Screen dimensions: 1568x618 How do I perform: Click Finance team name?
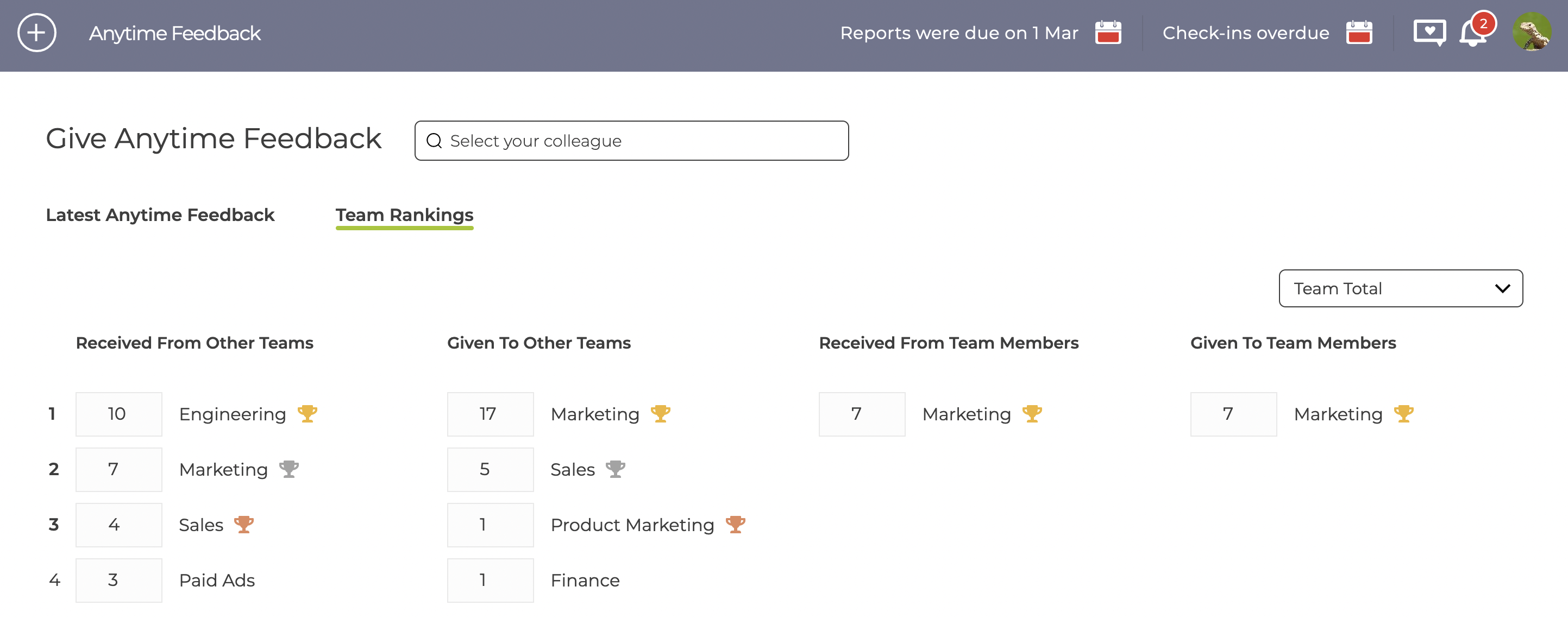585,581
